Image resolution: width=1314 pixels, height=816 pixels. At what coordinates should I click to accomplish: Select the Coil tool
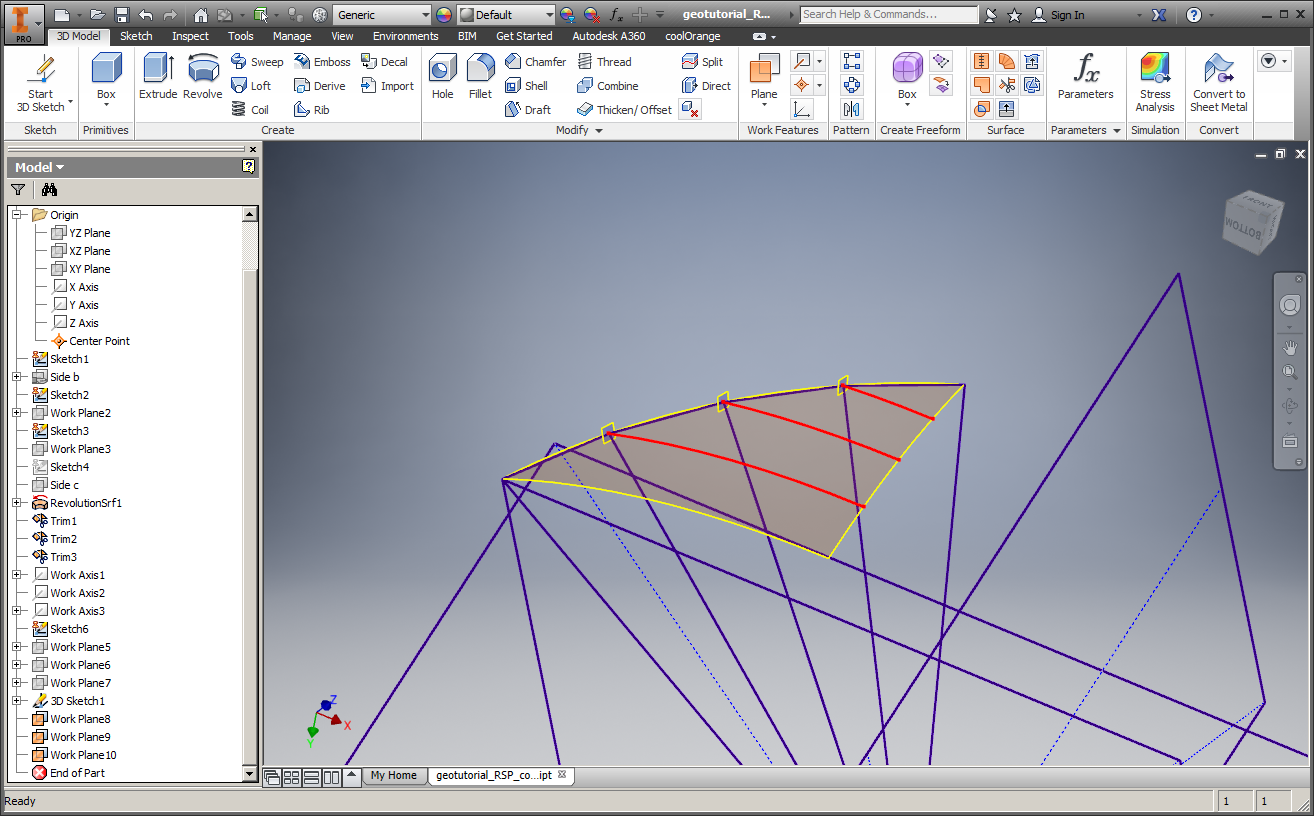[x=250, y=110]
